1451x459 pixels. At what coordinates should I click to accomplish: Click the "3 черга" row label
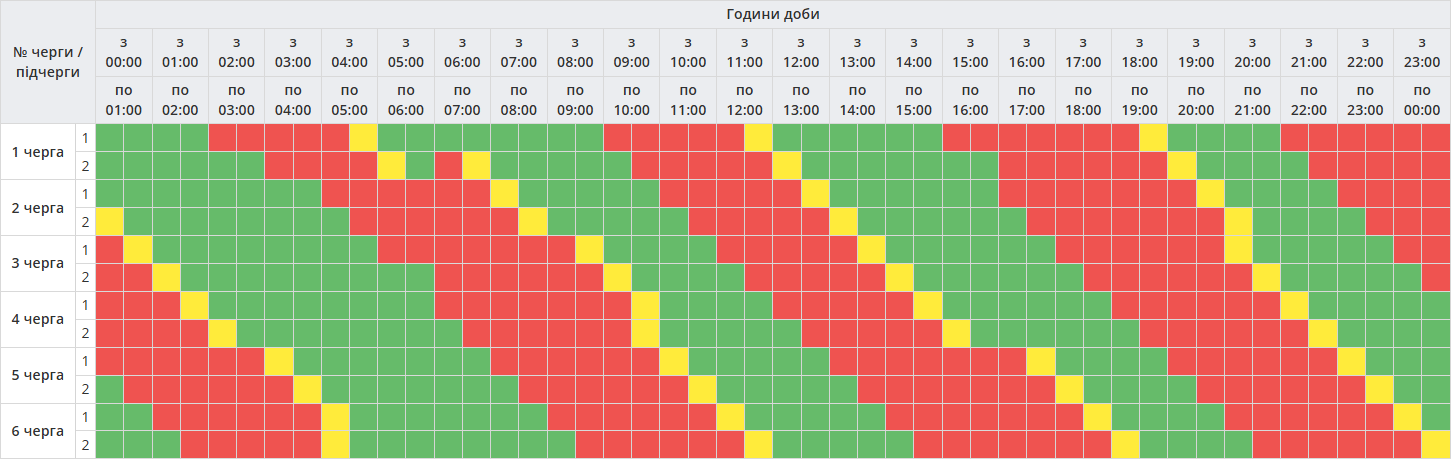pyautogui.click(x=38, y=264)
